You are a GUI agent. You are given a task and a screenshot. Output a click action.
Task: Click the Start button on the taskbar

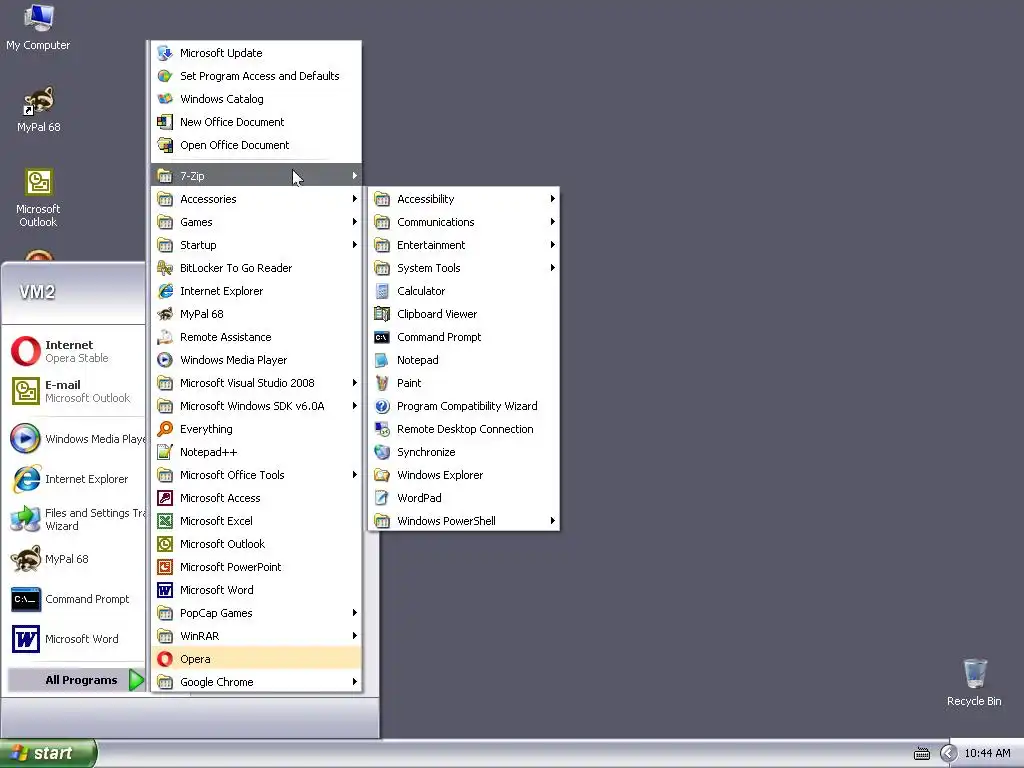coord(48,753)
